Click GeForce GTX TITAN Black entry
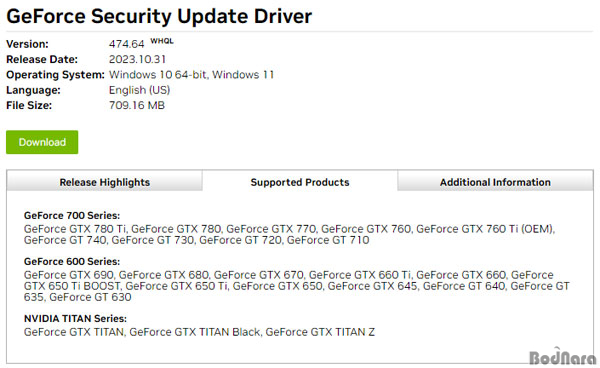Screen dimensions: 600x368 coord(195,332)
